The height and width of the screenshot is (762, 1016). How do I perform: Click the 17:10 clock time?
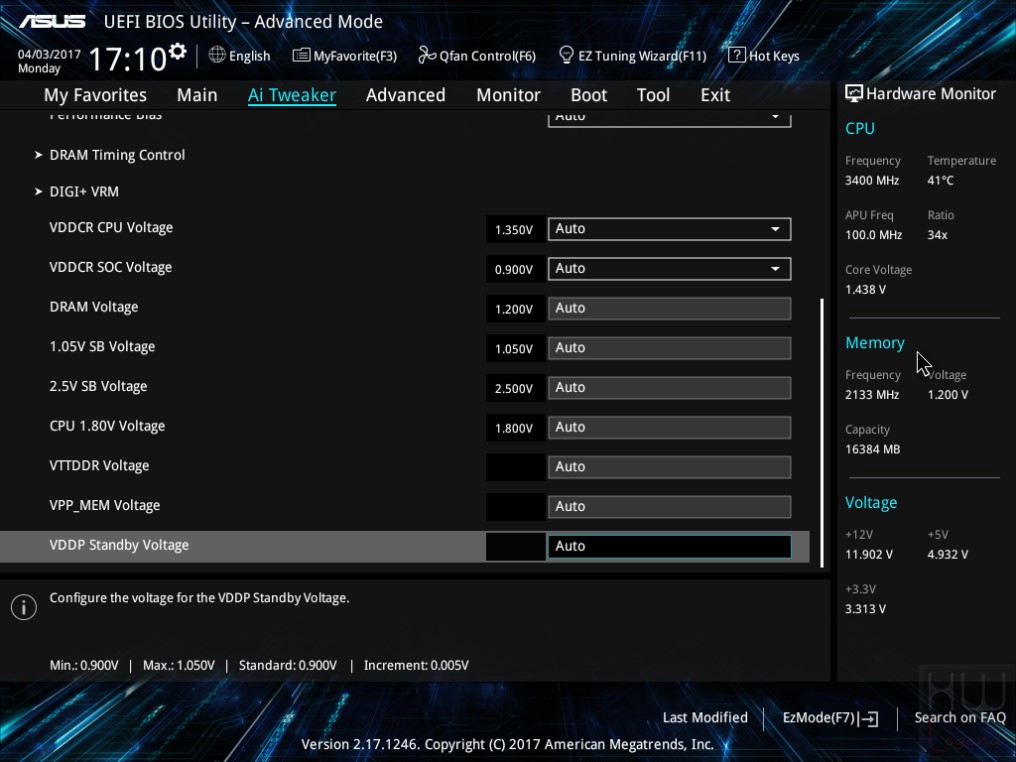[x=128, y=60]
